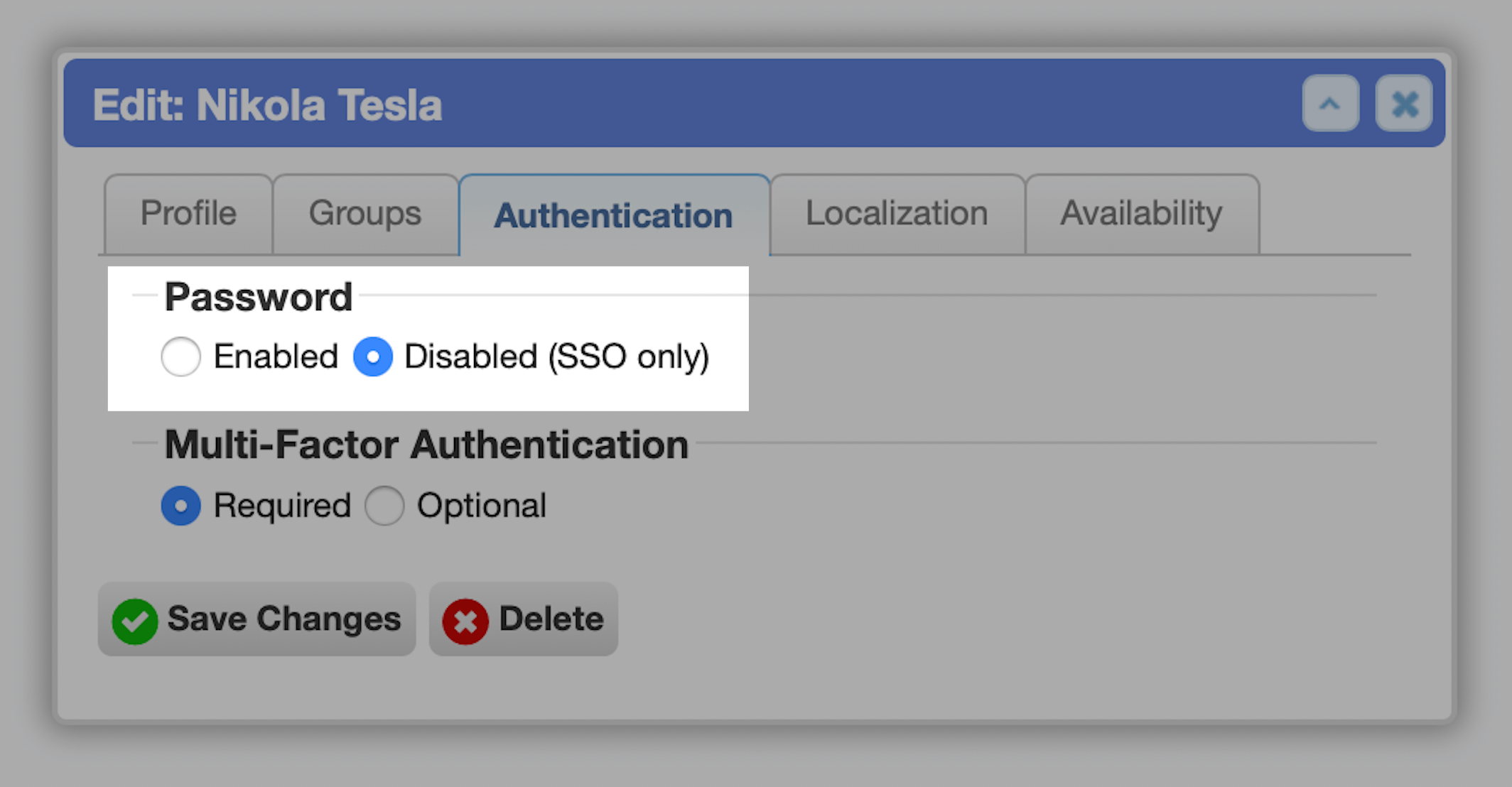
Task: Click the Disabled (SSO only) label
Action: (x=557, y=357)
